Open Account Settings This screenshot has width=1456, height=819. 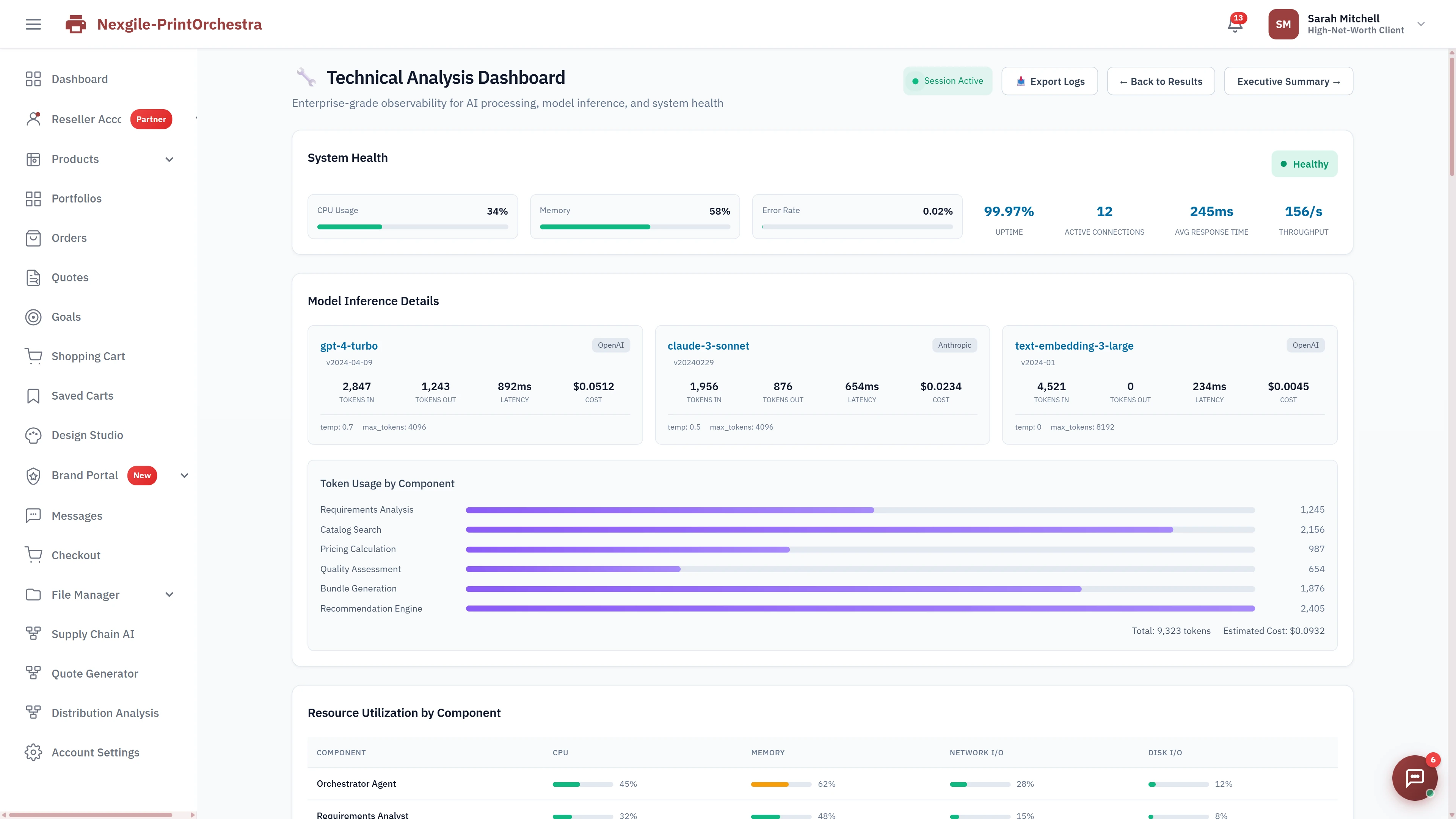96,752
